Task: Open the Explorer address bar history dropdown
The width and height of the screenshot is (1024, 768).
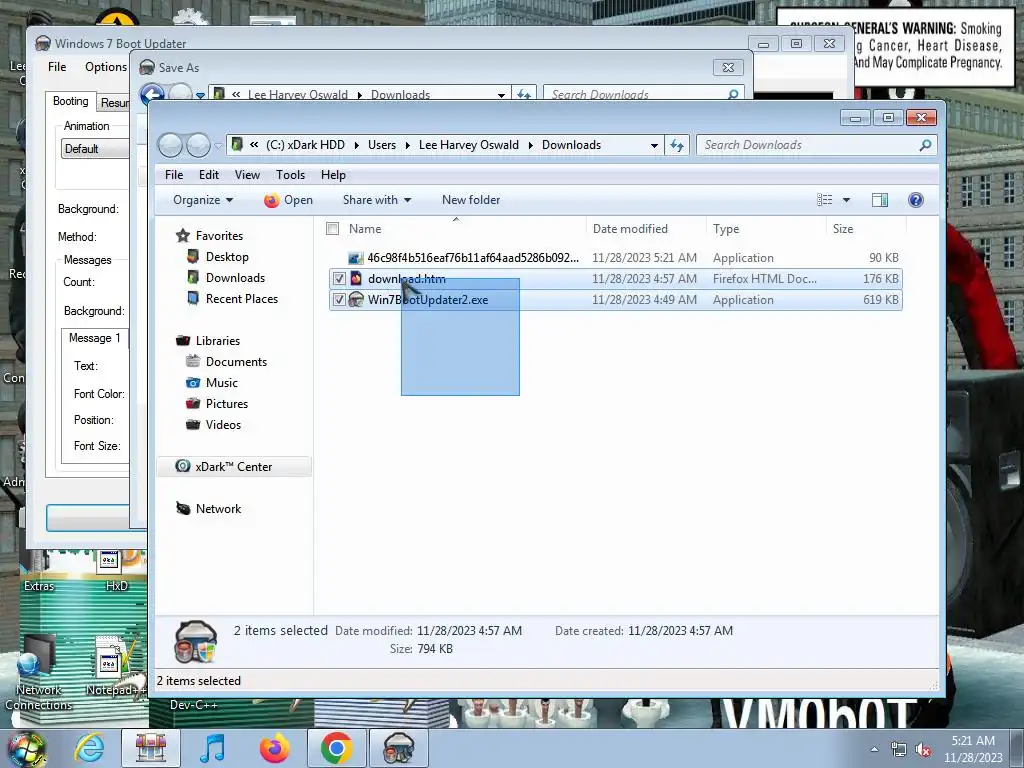Action: click(654, 146)
